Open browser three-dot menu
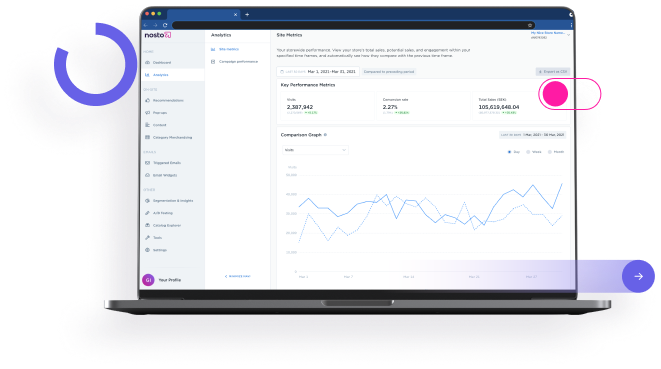This screenshot has height=369, width=661. [x=571, y=25]
